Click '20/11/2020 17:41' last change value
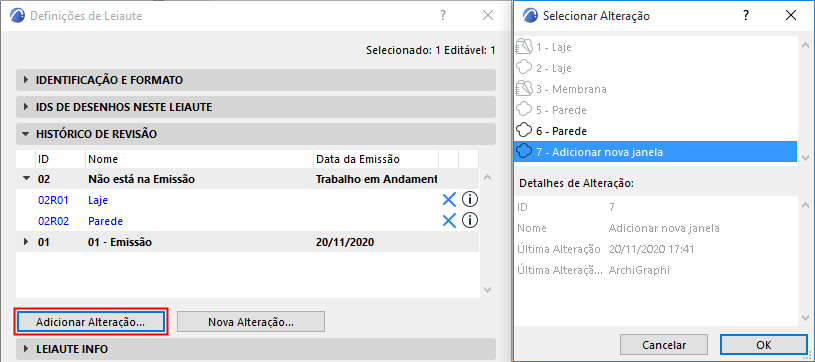The height and width of the screenshot is (362, 815). (x=651, y=249)
